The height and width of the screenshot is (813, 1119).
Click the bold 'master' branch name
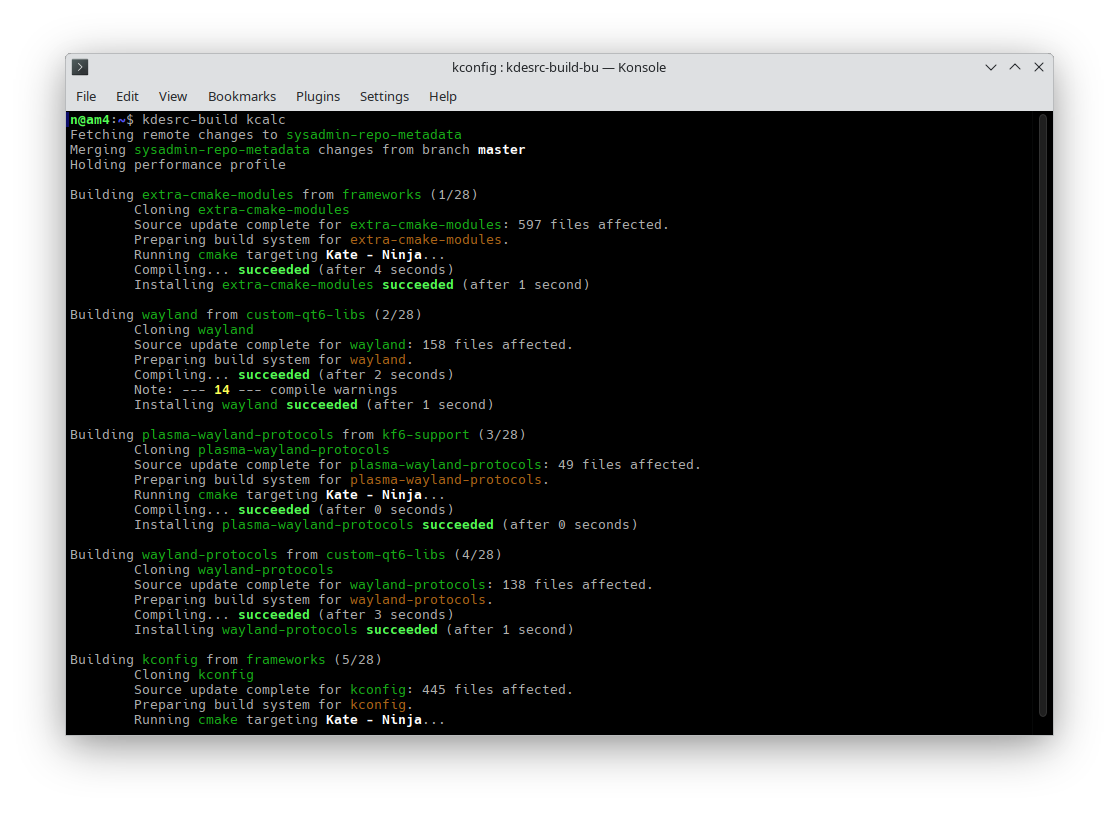[x=501, y=150]
